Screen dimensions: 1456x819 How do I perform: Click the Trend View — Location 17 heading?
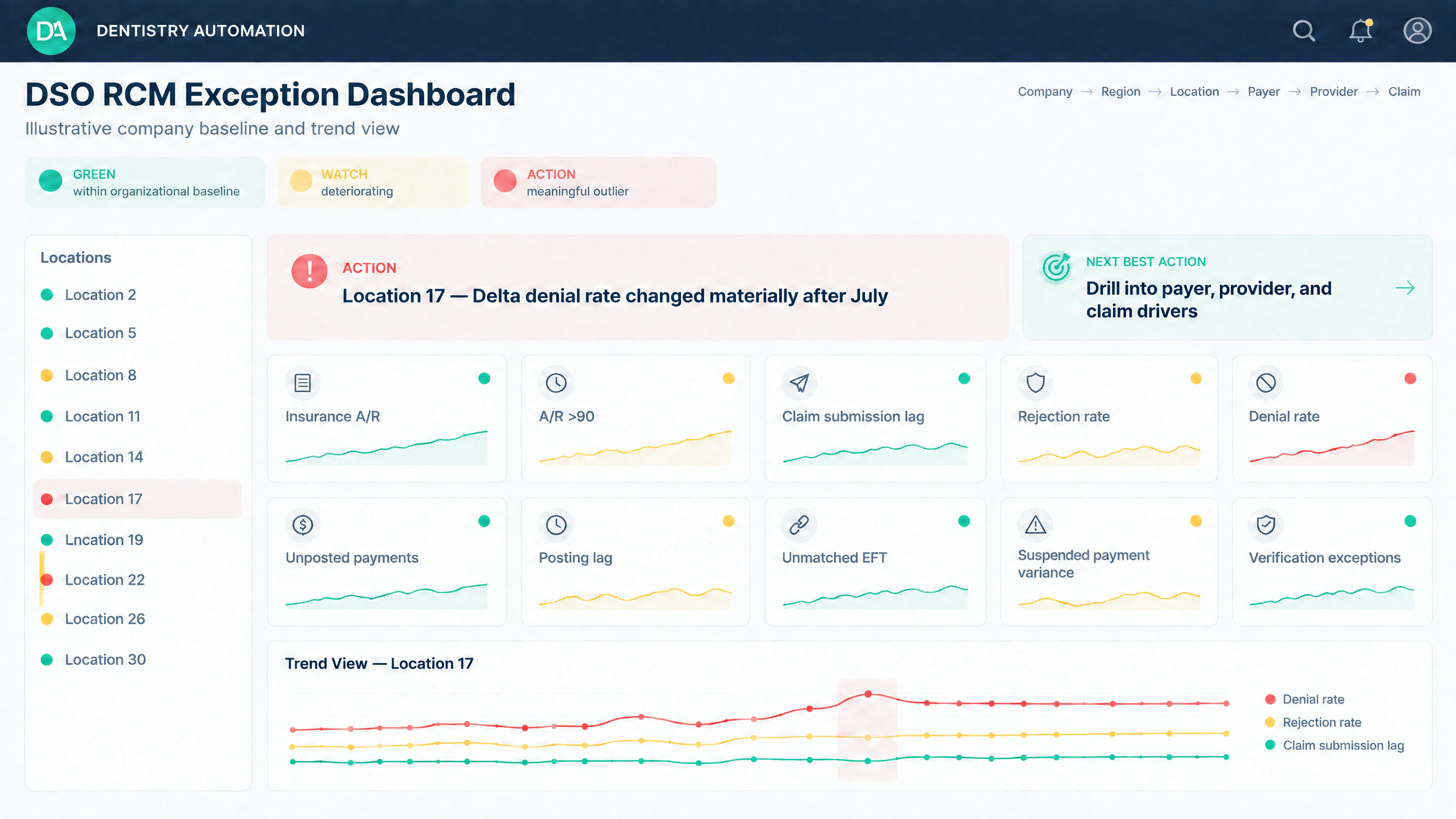[x=379, y=664]
